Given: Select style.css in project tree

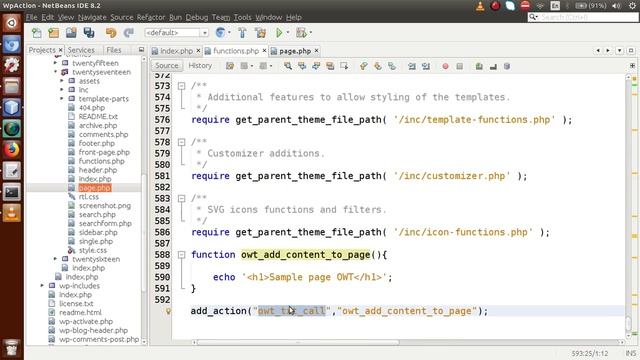Looking at the screenshot, I should 92,250.
